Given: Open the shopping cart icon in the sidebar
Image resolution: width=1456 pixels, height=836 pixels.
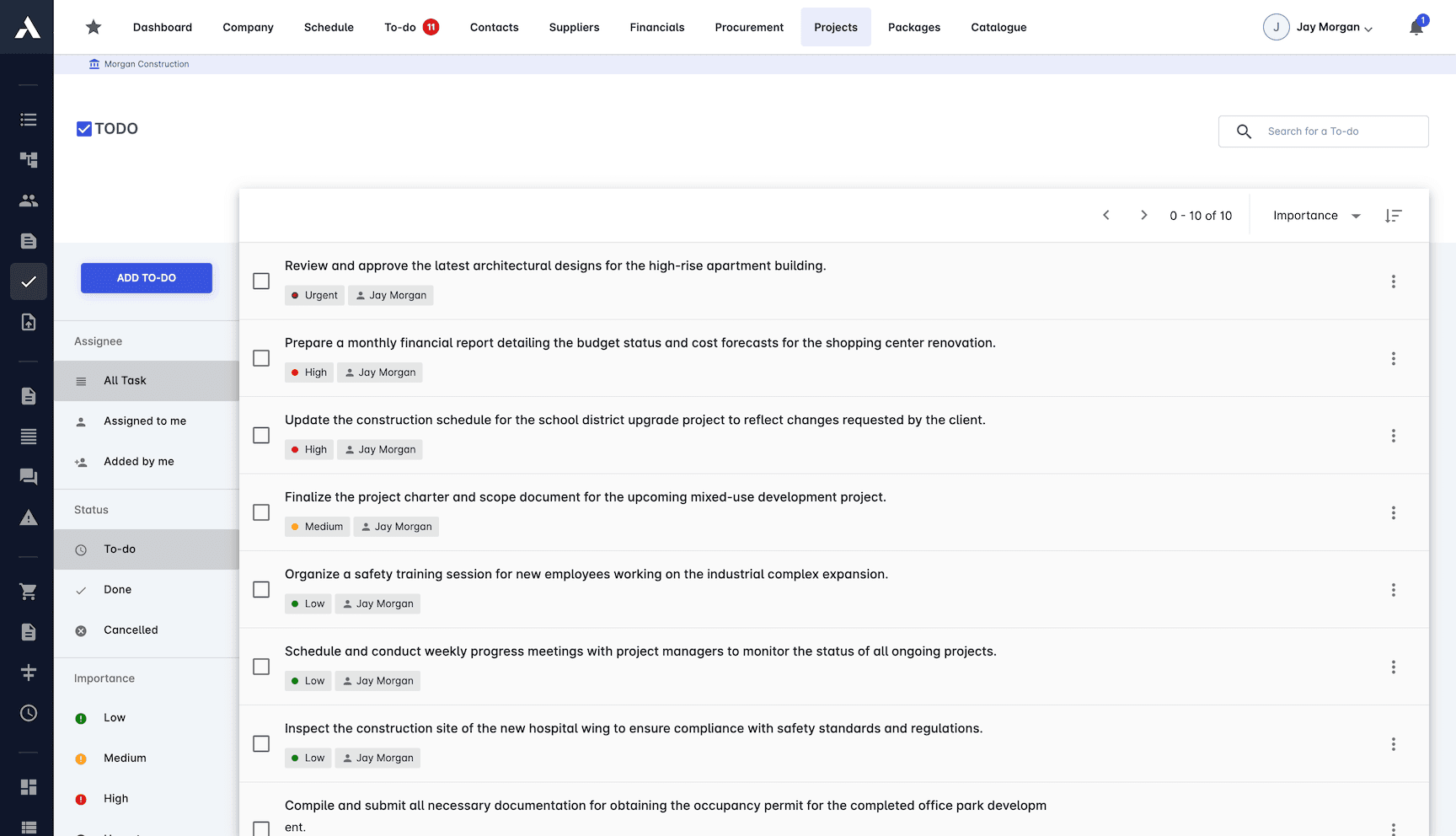Looking at the screenshot, I should 28,592.
